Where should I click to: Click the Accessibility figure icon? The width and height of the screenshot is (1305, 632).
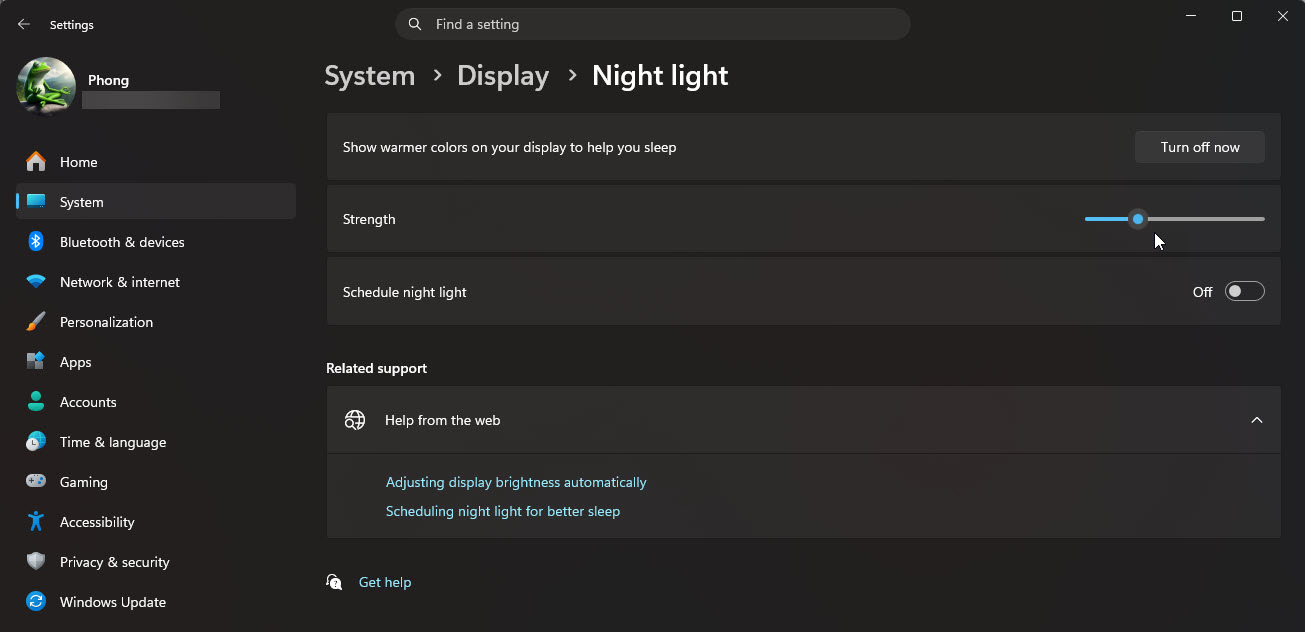point(36,522)
